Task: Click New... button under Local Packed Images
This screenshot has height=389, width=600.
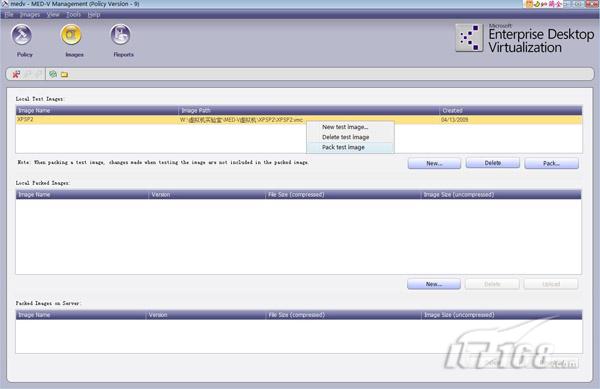Action: (x=434, y=284)
